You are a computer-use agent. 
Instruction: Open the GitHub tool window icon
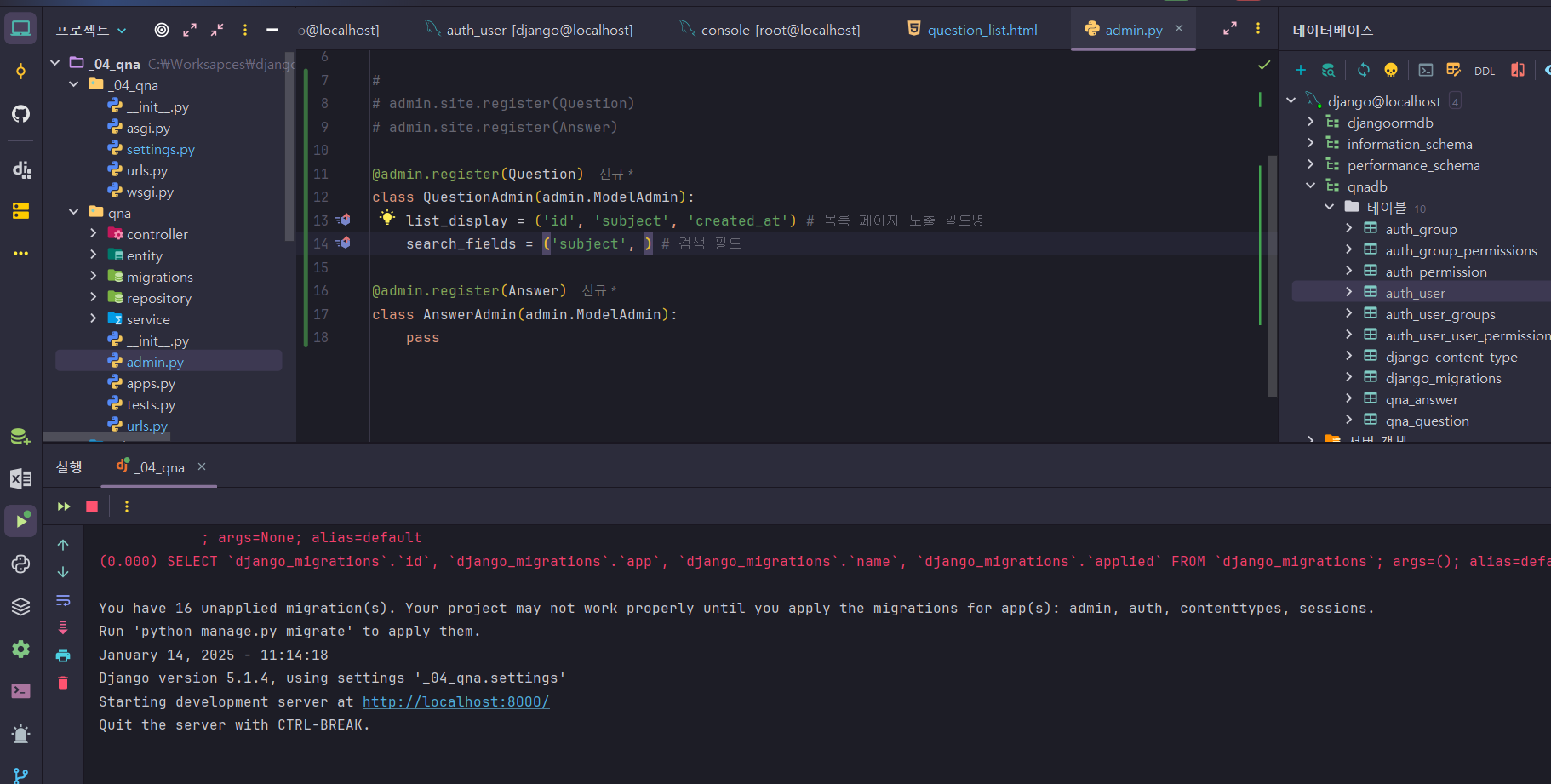click(x=21, y=113)
